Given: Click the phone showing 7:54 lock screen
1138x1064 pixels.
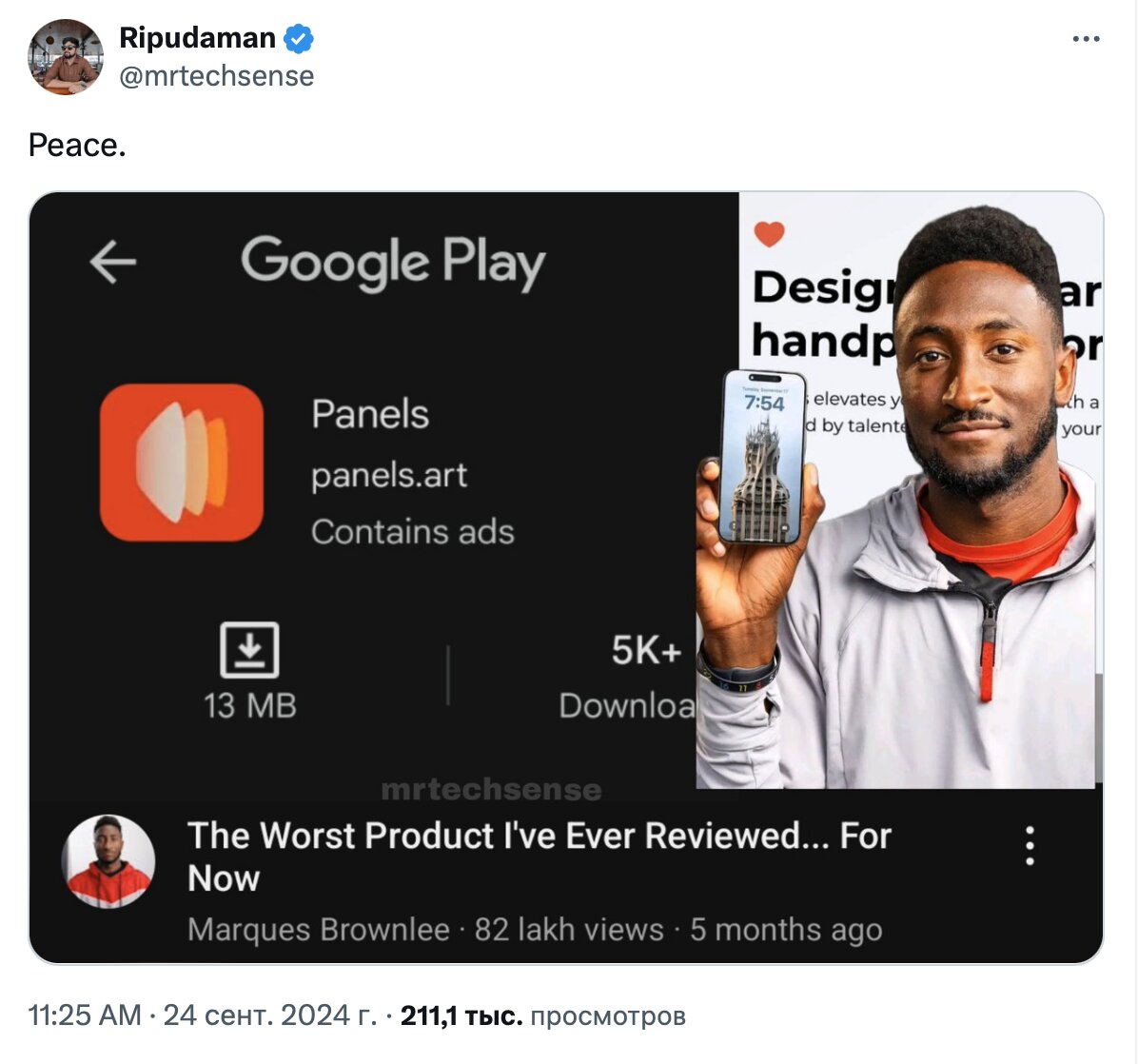Looking at the screenshot, I should (763, 458).
